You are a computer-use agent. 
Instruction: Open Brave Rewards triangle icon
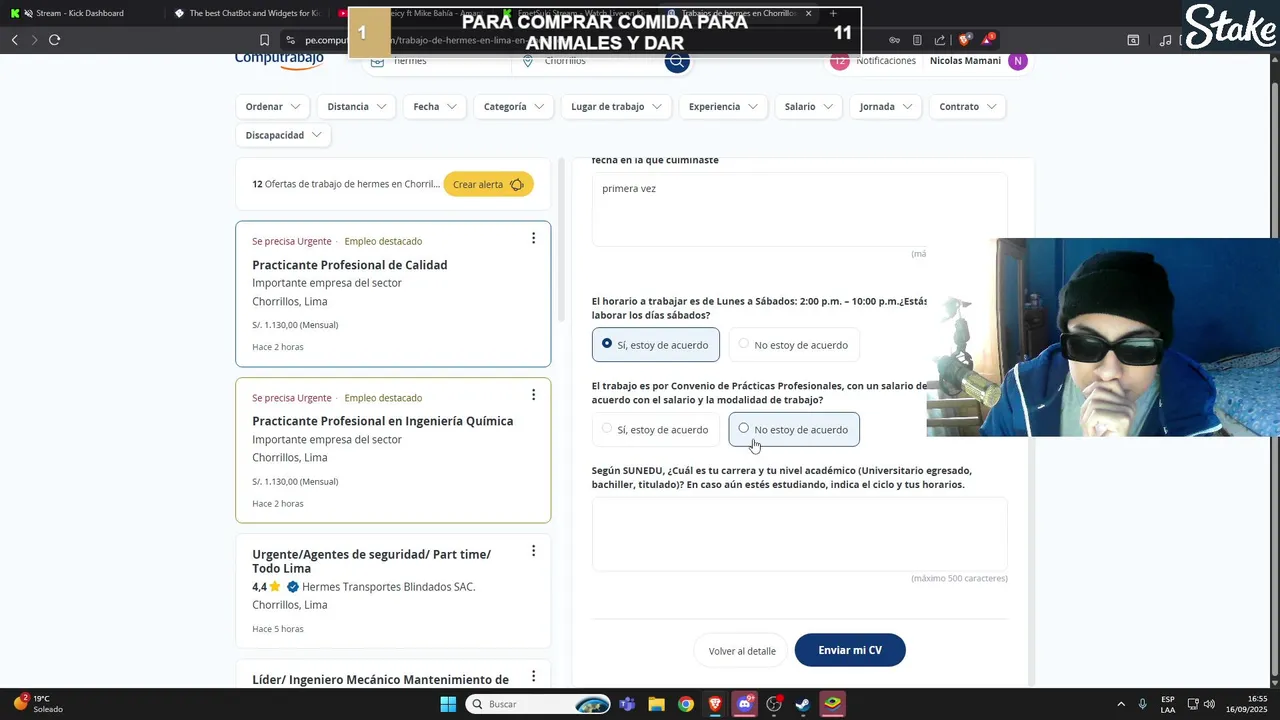(988, 40)
